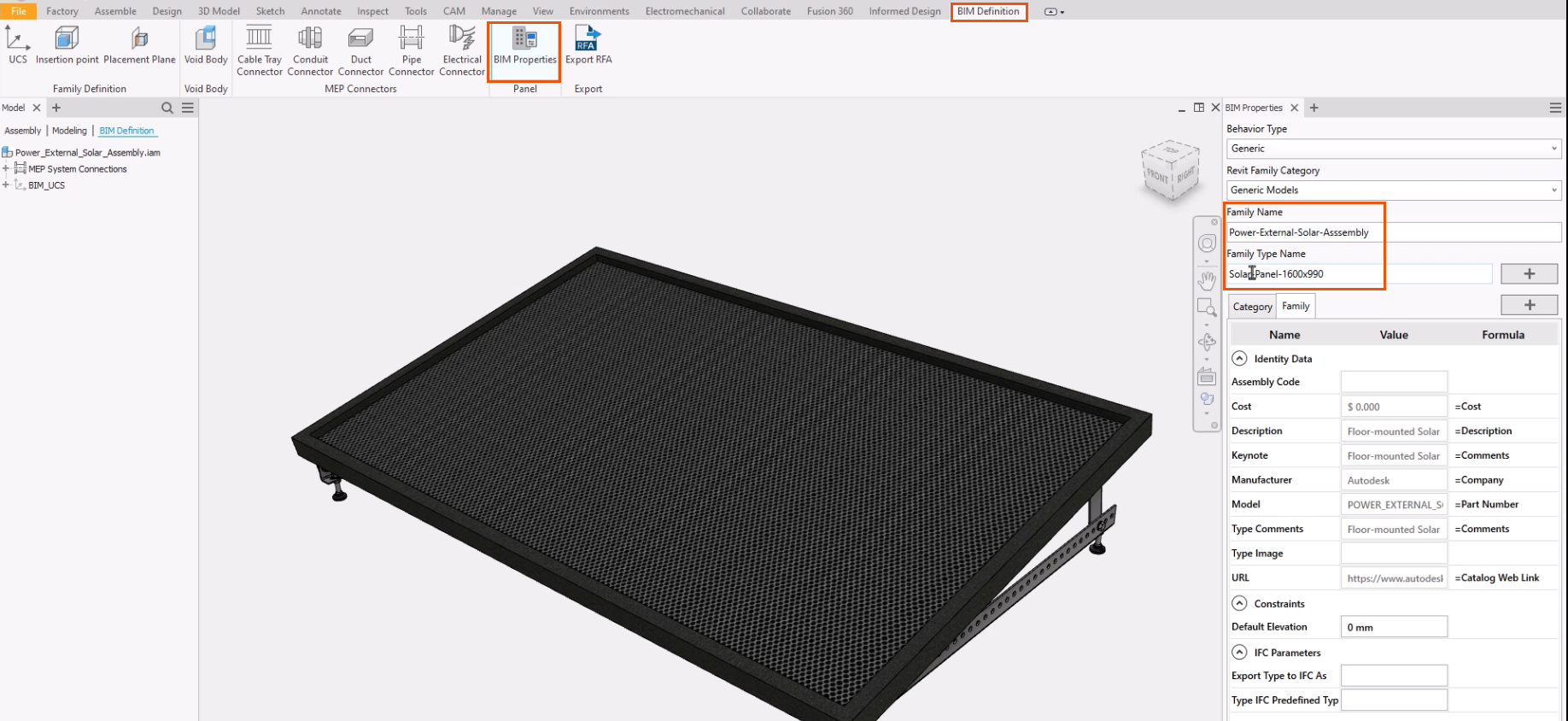Viewport: 1568px width, 721px height.
Task: Open the File menu
Action: click(18, 11)
